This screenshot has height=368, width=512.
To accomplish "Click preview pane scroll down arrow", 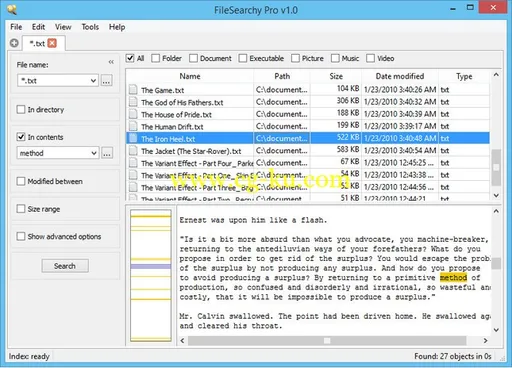I will click(496, 330).
